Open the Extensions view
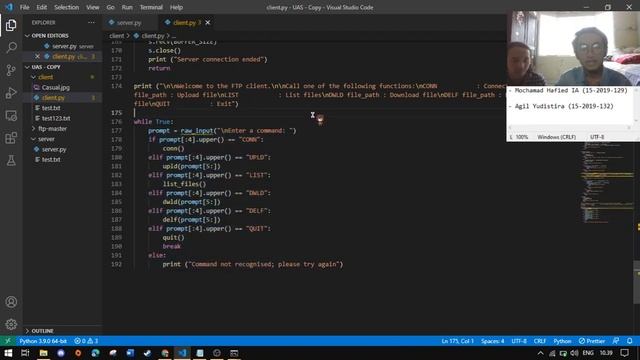Viewport: 640px width, 360px height. [11, 138]
